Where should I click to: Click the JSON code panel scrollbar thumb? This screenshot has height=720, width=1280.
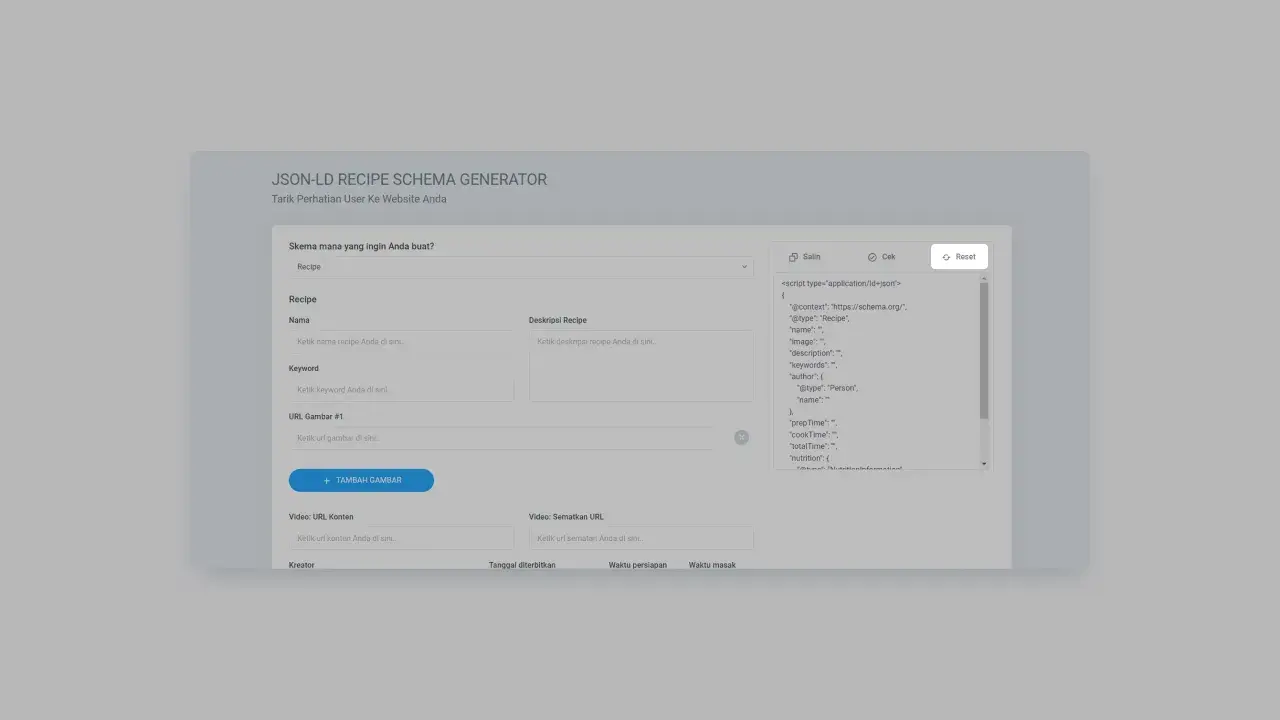click(984, 350)
